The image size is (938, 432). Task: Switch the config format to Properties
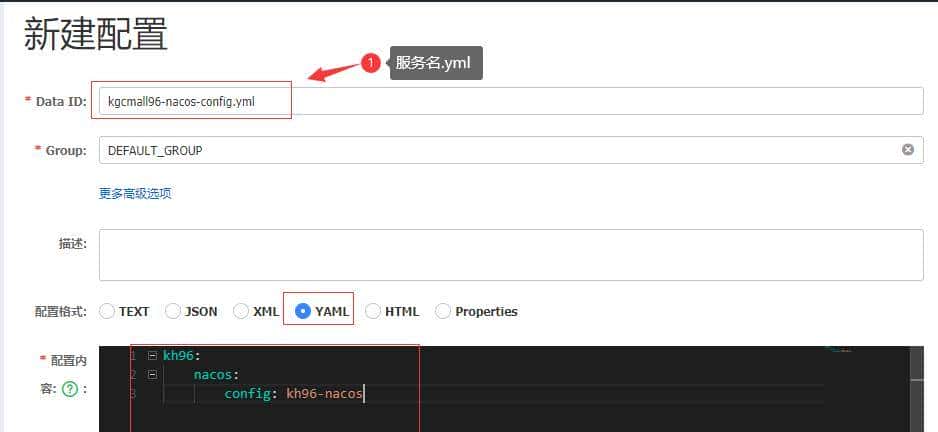[443, 311]
